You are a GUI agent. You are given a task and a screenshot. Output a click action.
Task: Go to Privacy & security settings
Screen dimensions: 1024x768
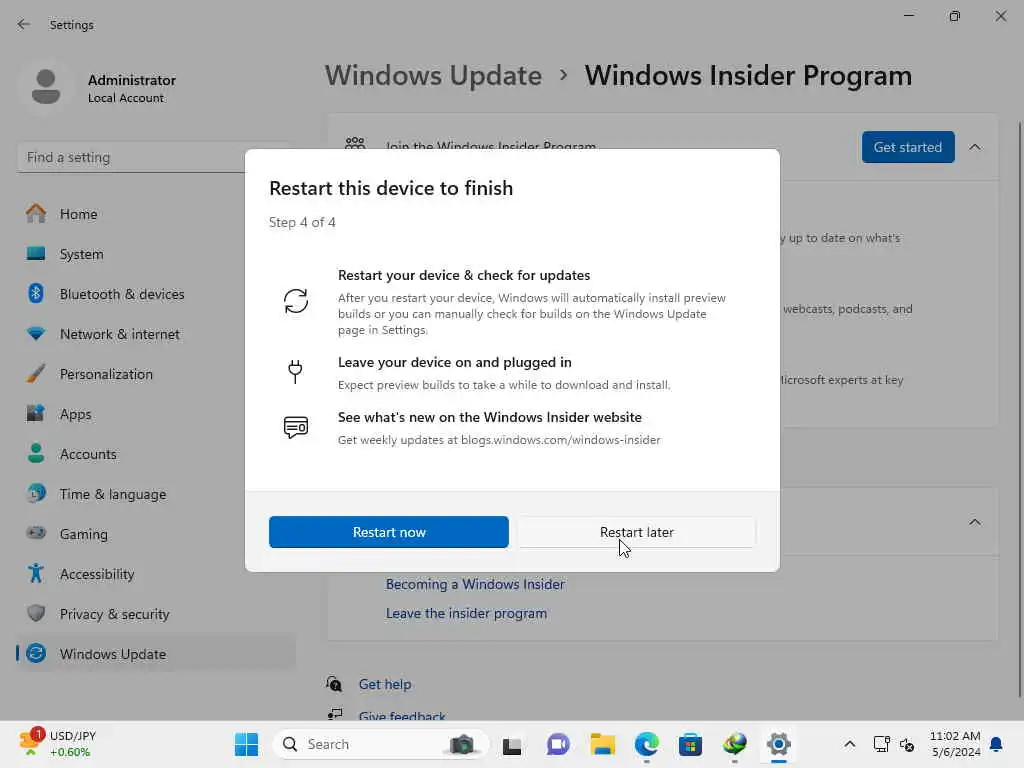point(155,614)
